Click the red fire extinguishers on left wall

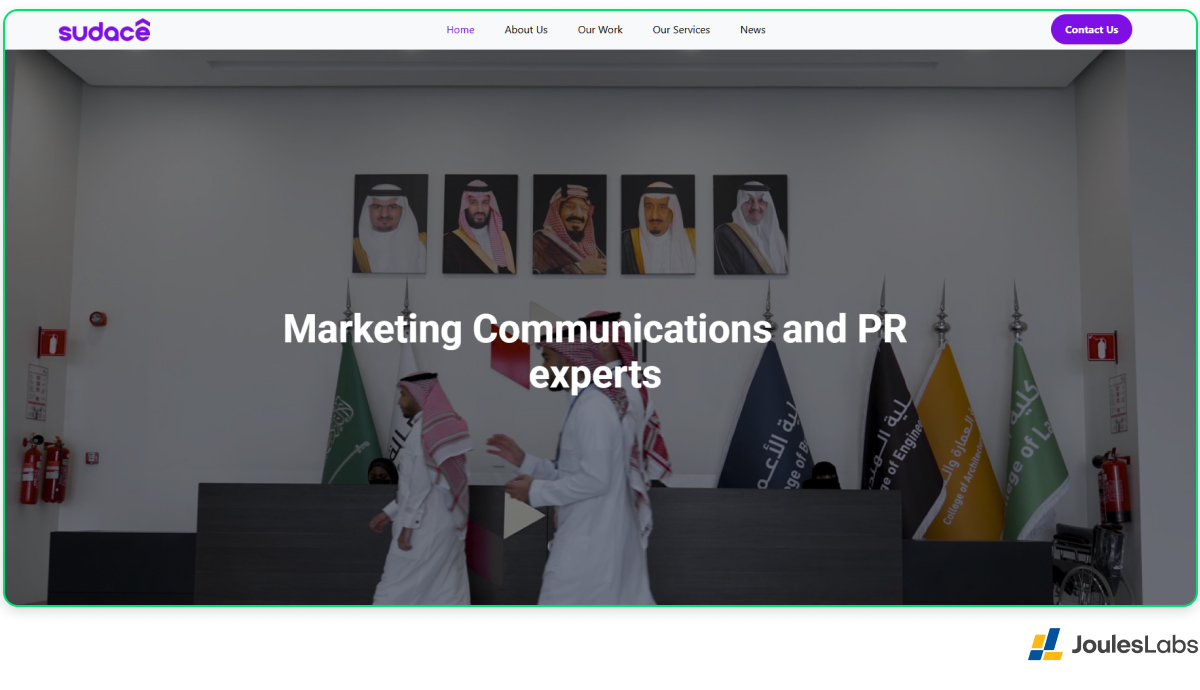click(x=43, y=468)
